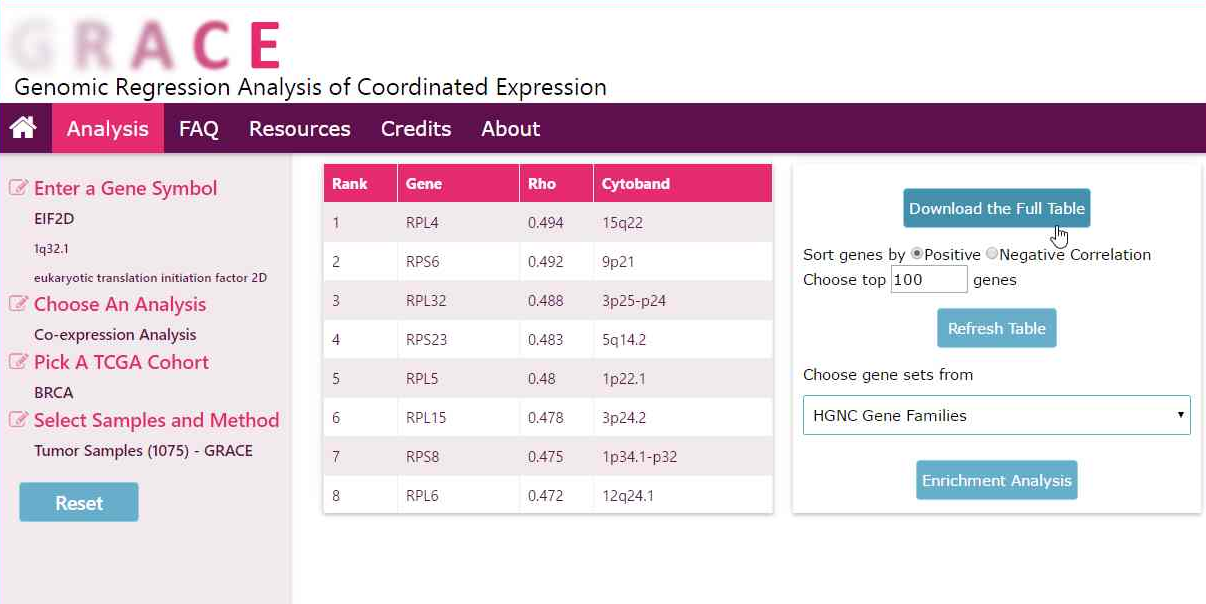Go to the FAQ page
This screenshot has width=1206, height=604.
[x=198, y=129]
